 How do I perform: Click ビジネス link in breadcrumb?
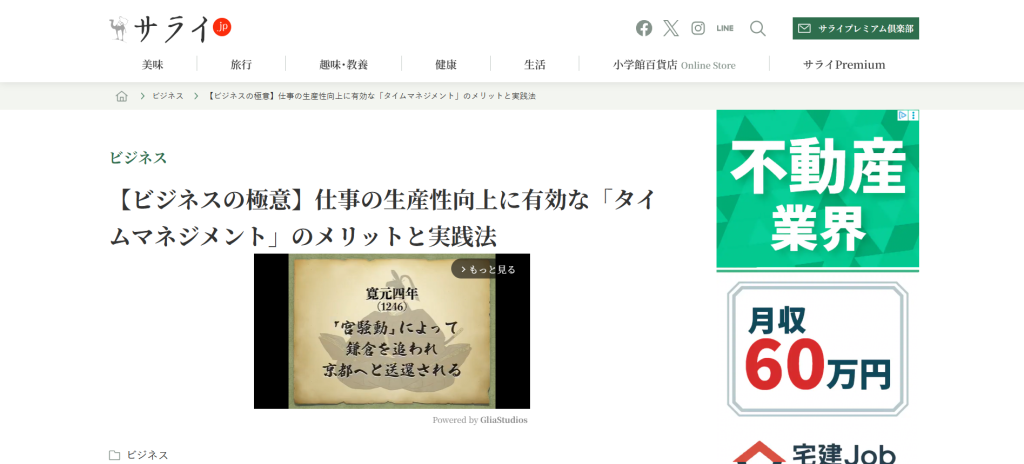pos(168,96)
